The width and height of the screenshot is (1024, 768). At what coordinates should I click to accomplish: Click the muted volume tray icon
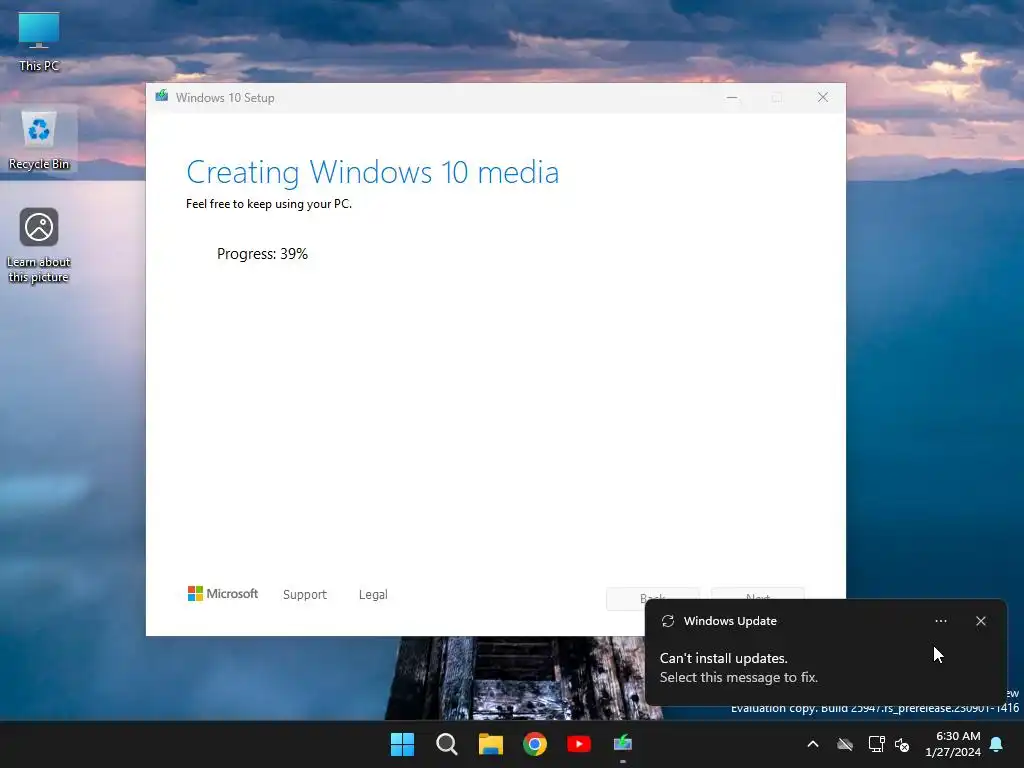click(x=902, y=744)
